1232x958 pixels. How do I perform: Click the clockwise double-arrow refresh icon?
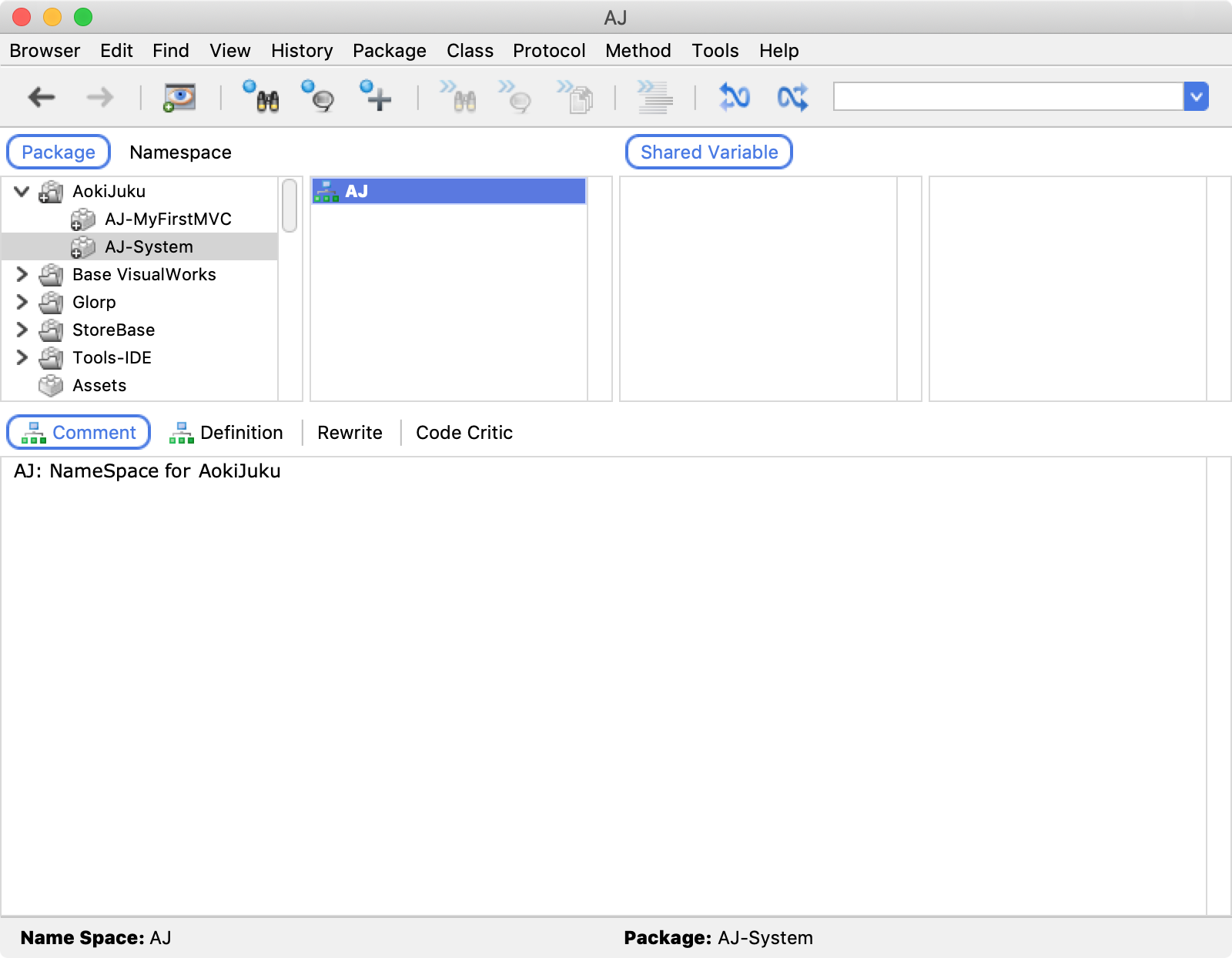pyautogui.click(x=734, y=97)
